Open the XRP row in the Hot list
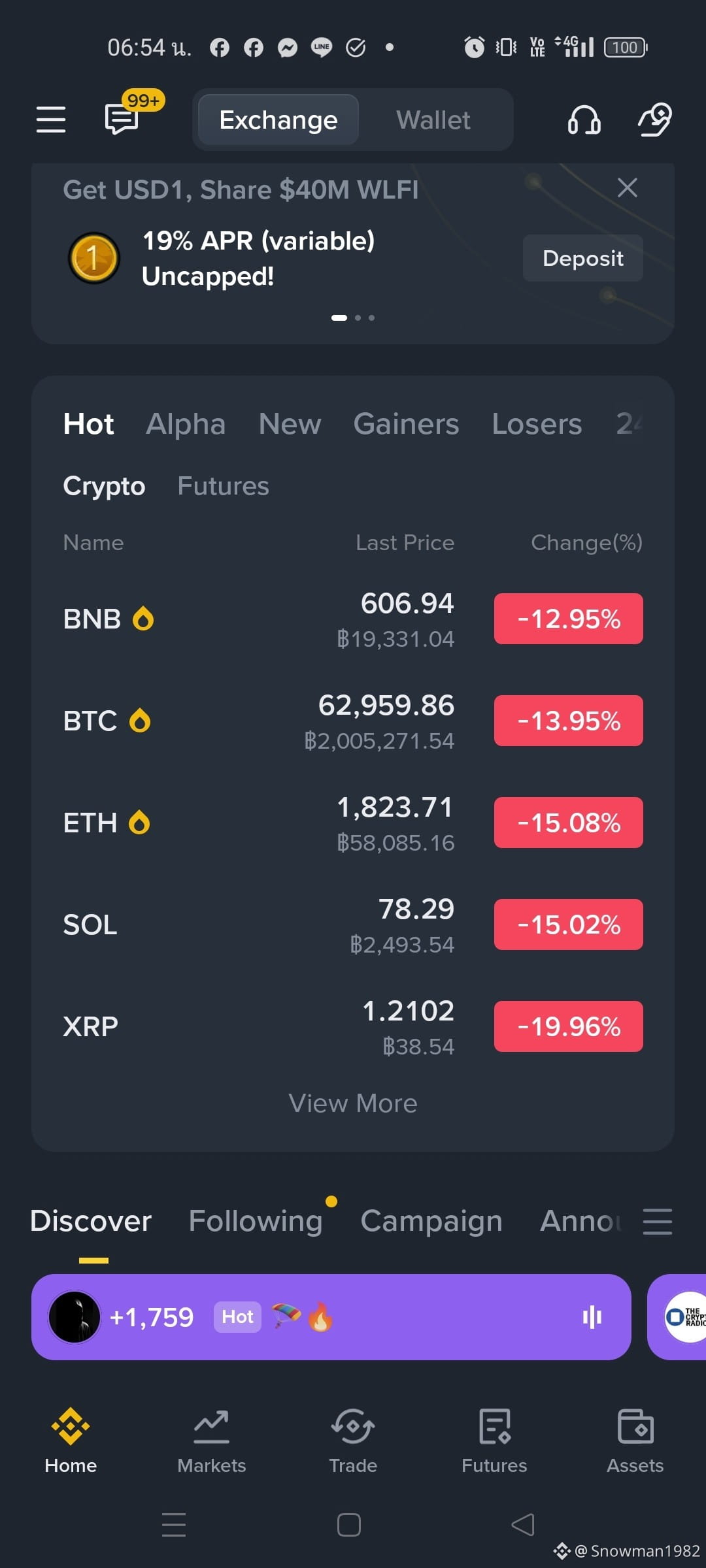Viewport: 706px width, 1568px height. click(353, 1026)
